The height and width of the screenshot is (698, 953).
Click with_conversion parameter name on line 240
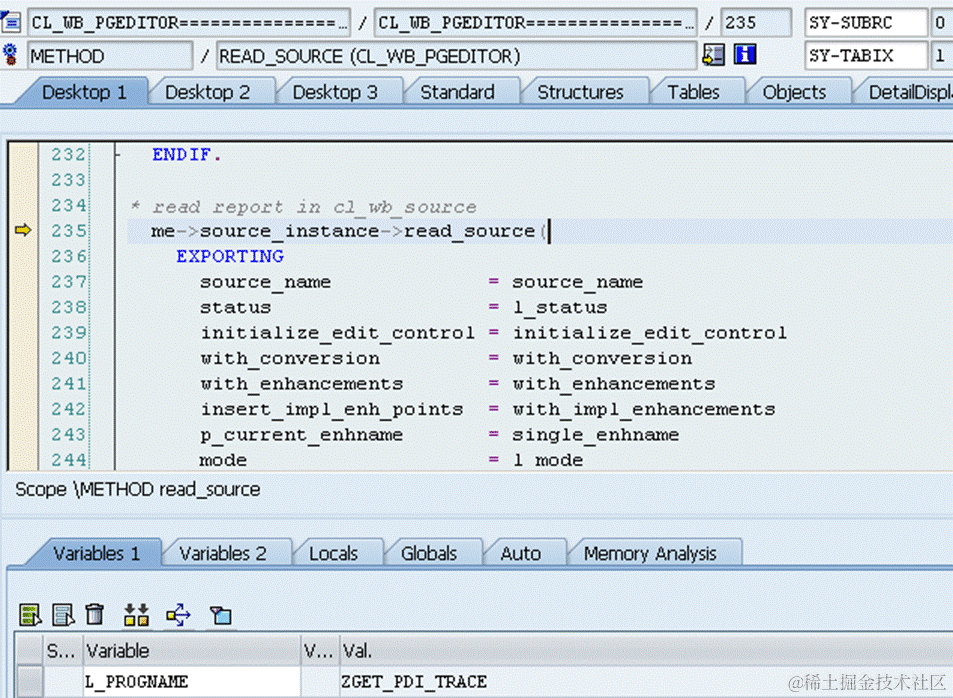[290, 359]
